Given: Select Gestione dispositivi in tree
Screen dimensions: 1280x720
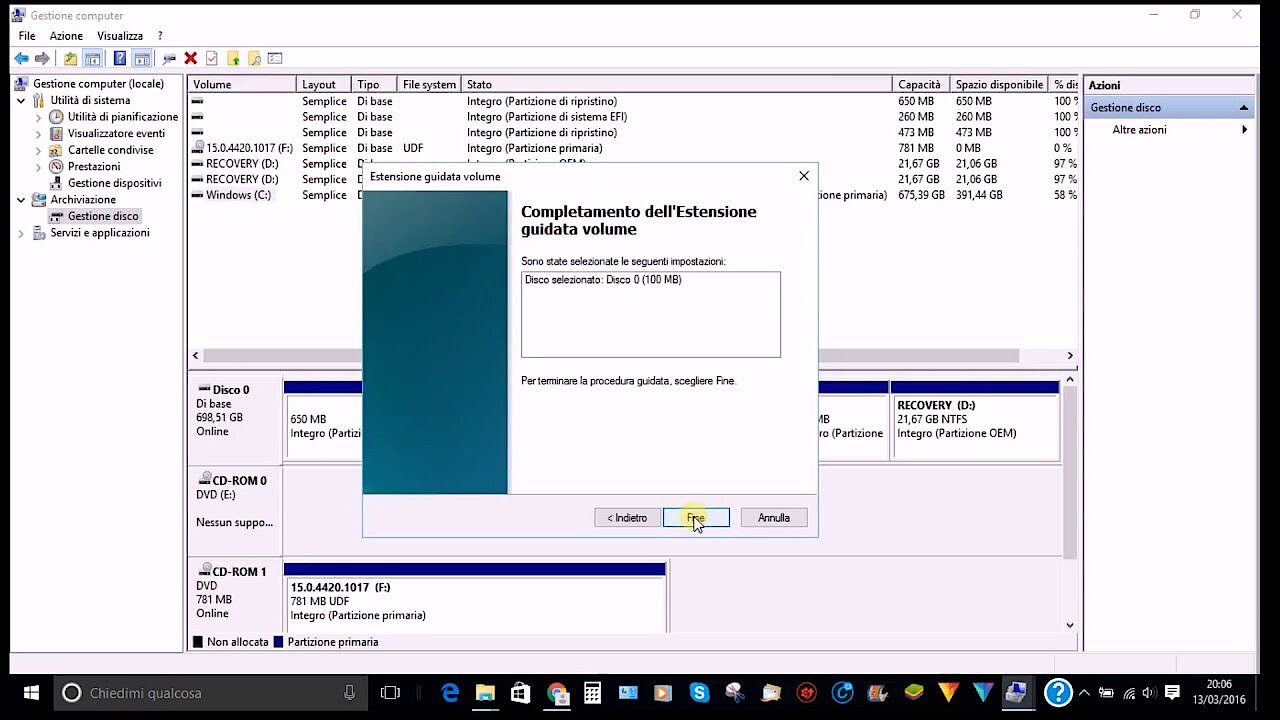Looking at the screenshot, I should [114, 183].
